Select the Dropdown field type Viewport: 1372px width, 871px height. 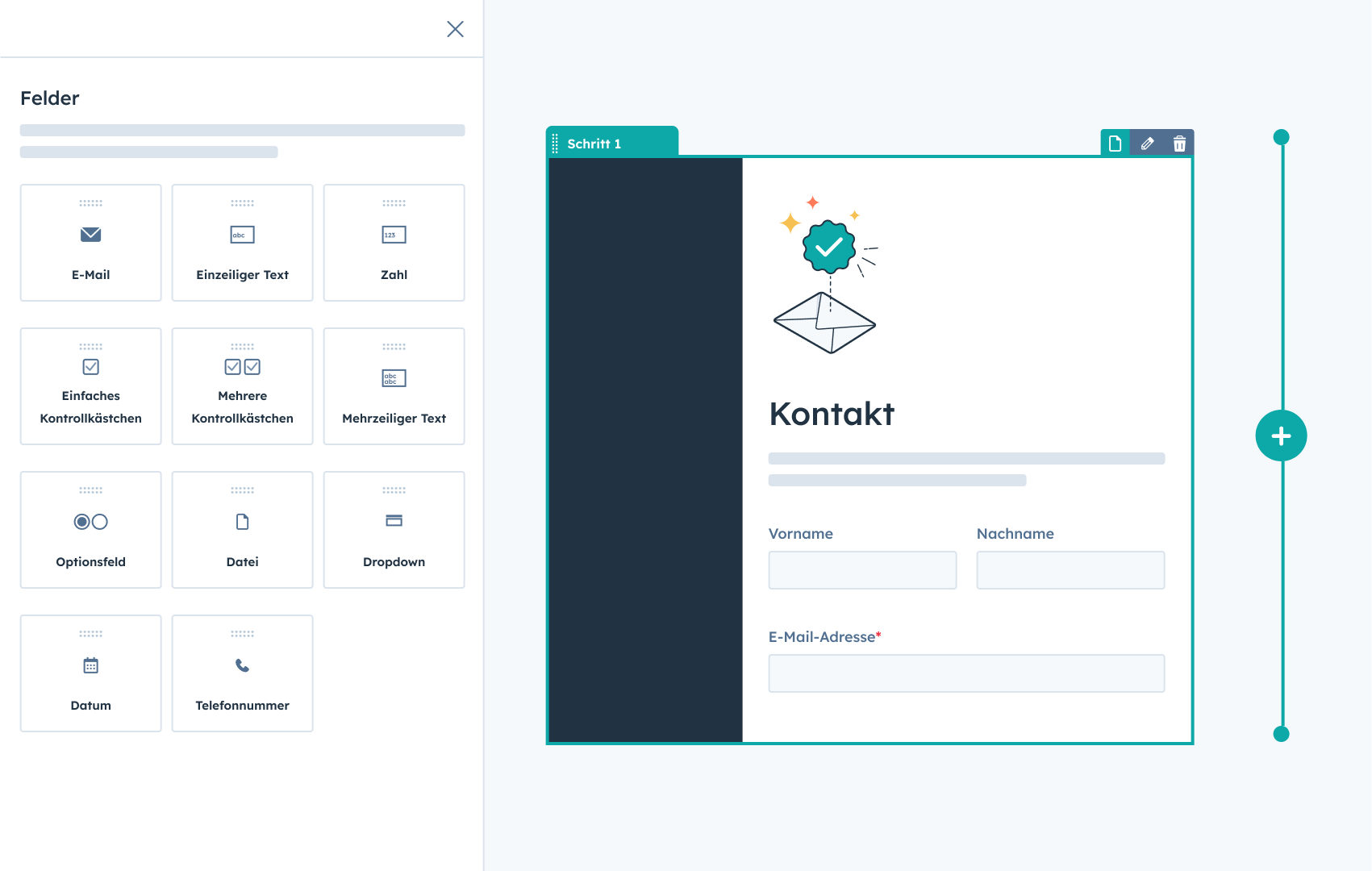pyautogui.click(x=394, y=529)
